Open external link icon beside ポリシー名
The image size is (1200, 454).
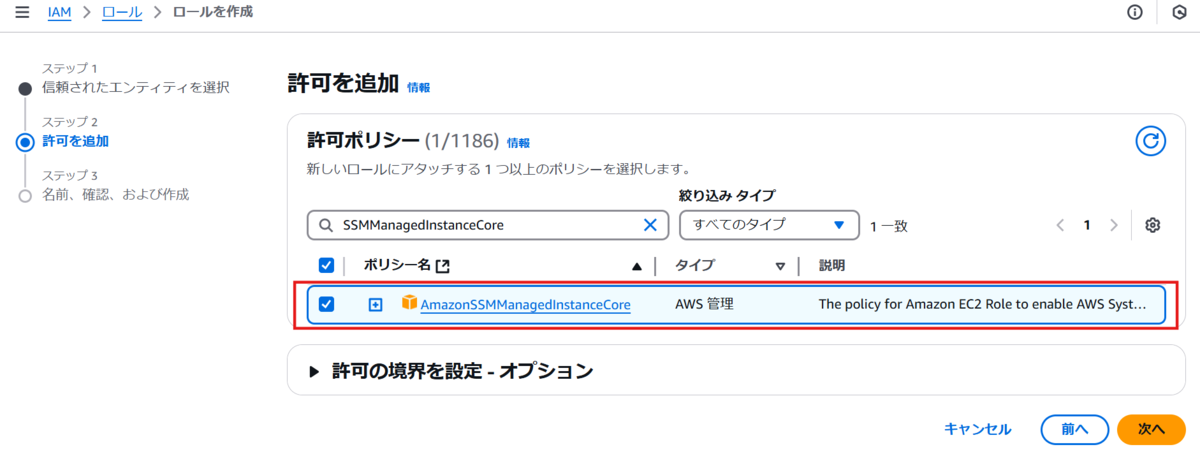coord(443,266)
